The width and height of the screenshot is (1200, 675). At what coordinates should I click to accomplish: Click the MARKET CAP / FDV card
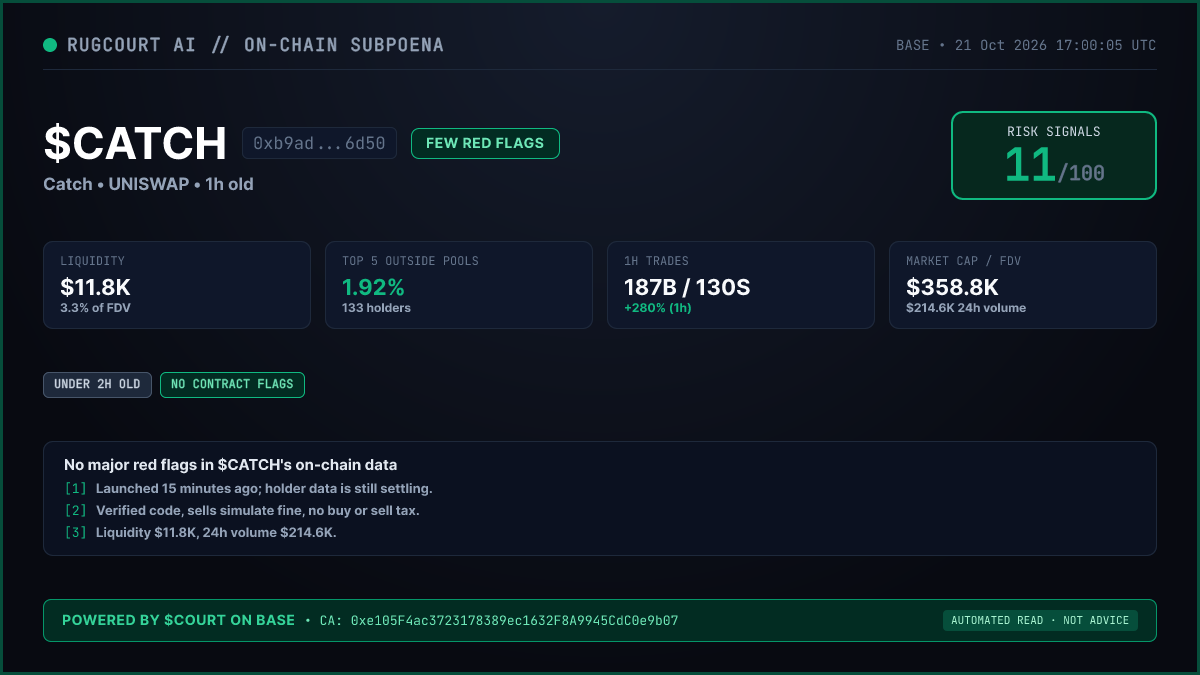(x=1023, y=285)
